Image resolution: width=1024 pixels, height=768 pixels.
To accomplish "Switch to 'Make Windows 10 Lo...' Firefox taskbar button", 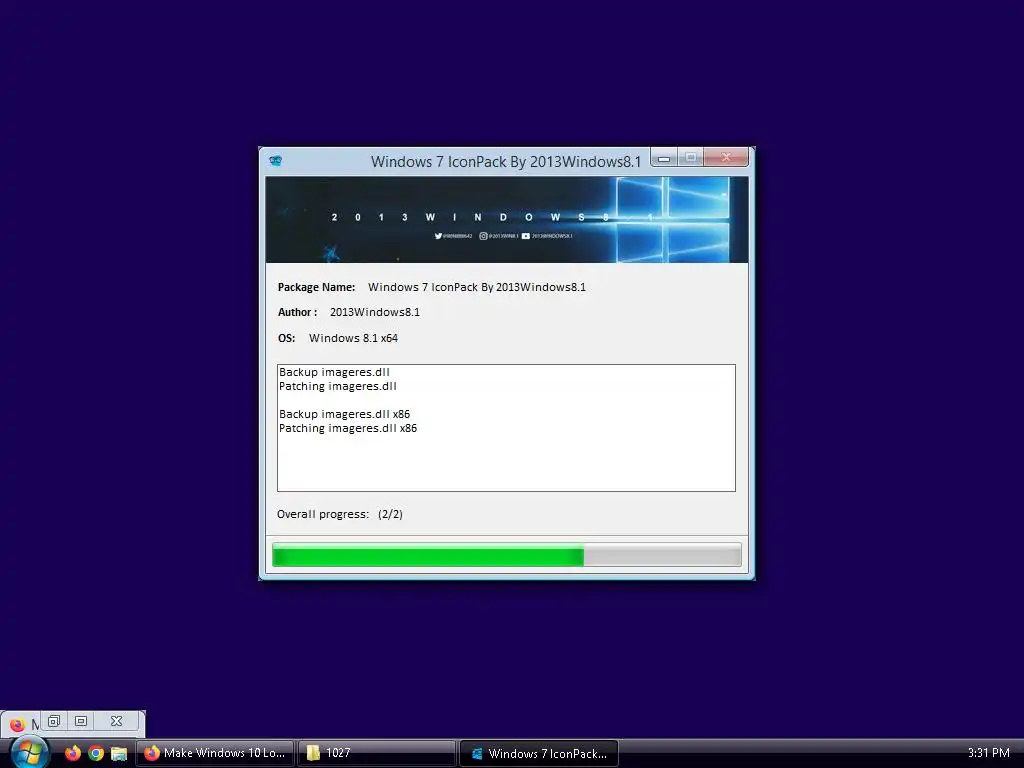I will tap(216, 753).
